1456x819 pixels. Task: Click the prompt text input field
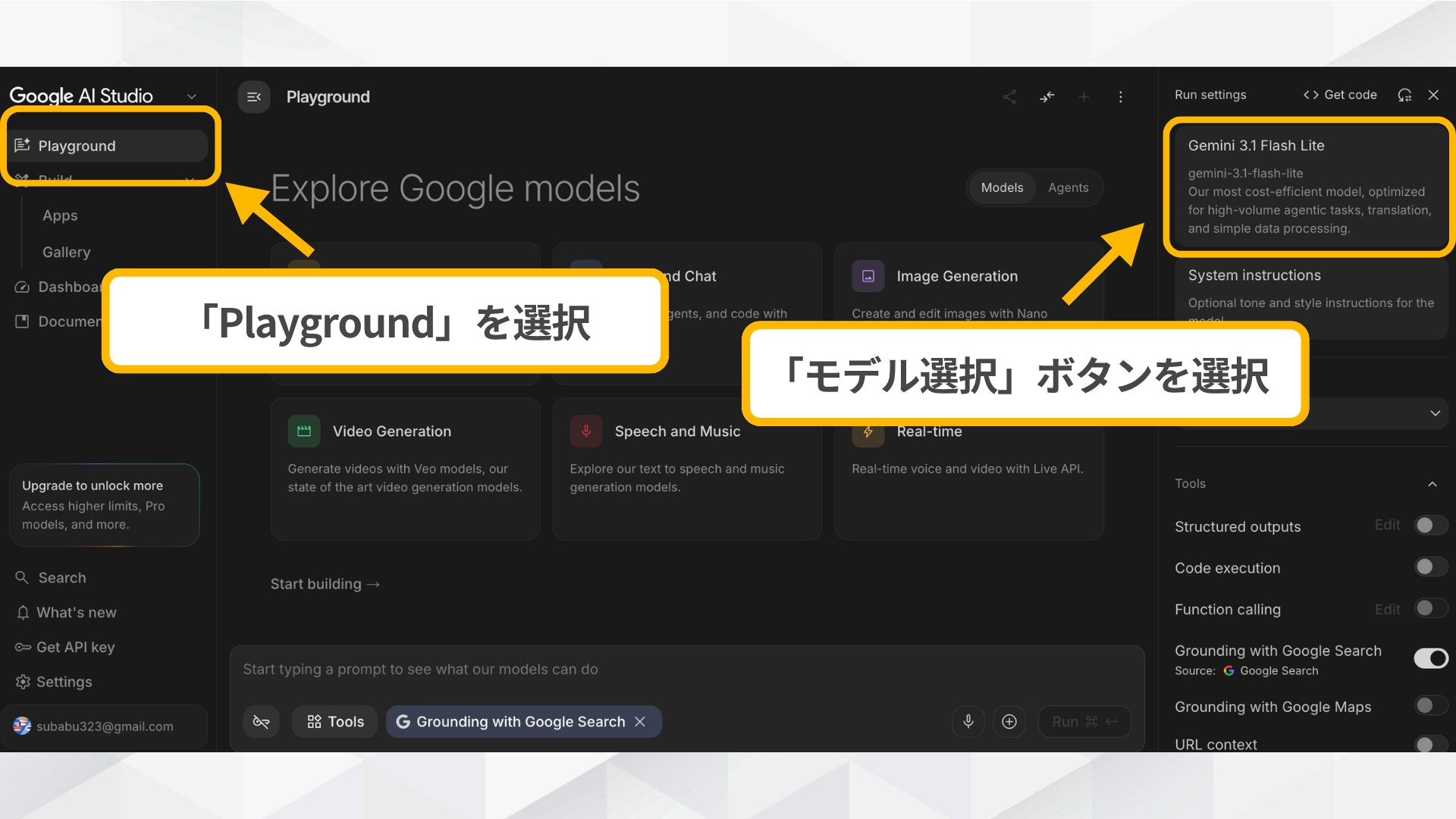[686, 669]
